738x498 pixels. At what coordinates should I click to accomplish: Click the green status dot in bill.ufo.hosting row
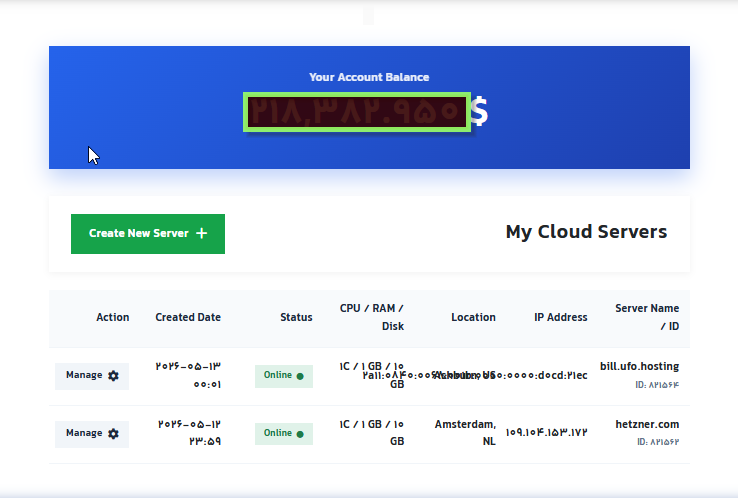coord(300,376)
